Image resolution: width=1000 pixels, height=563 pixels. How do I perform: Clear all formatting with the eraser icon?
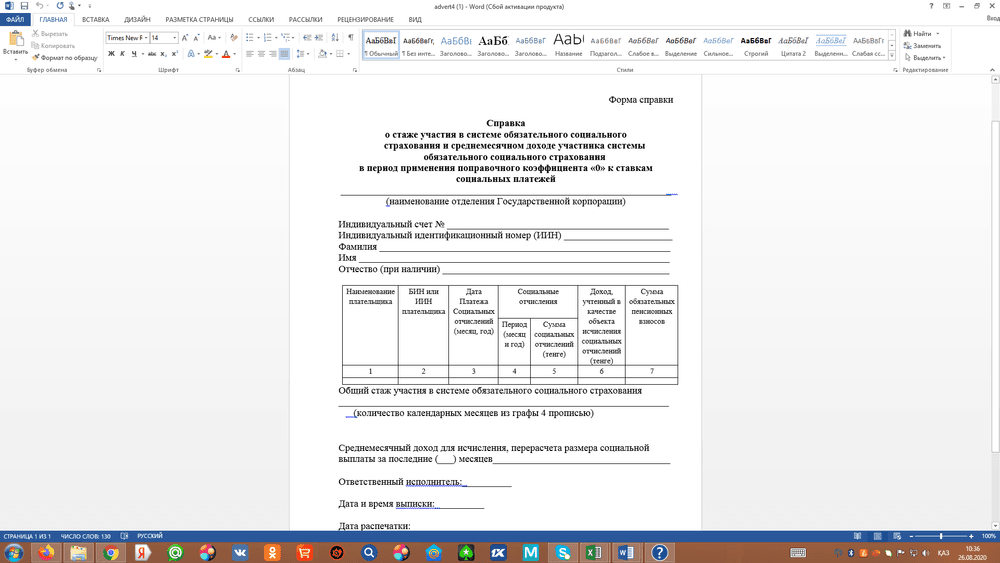tap(233, 38)
